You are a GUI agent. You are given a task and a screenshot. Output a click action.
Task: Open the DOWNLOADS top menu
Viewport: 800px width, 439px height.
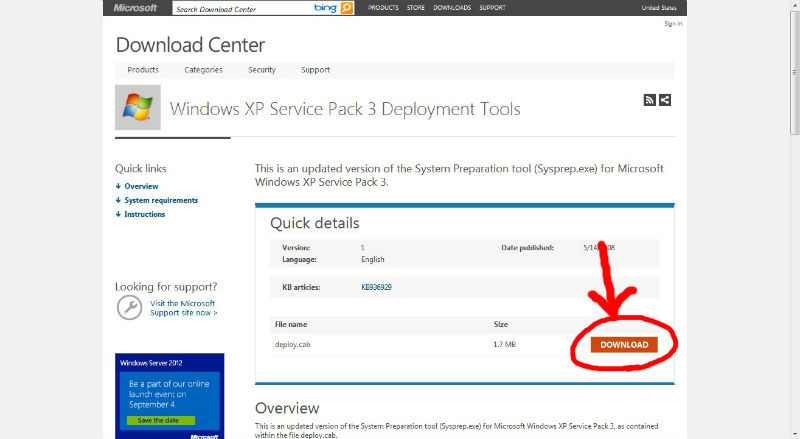coord(452,8)
